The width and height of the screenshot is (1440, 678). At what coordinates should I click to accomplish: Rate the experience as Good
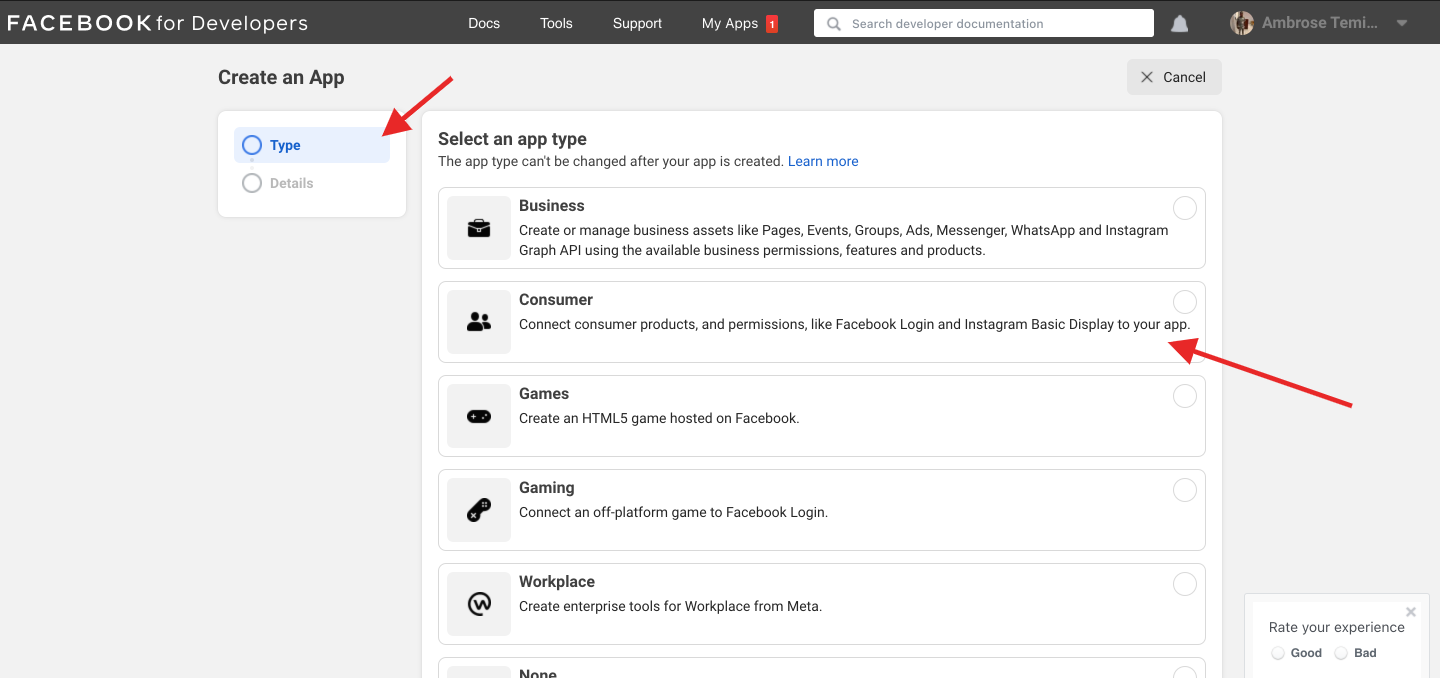pyautogui.click(x=1278, y=653)
